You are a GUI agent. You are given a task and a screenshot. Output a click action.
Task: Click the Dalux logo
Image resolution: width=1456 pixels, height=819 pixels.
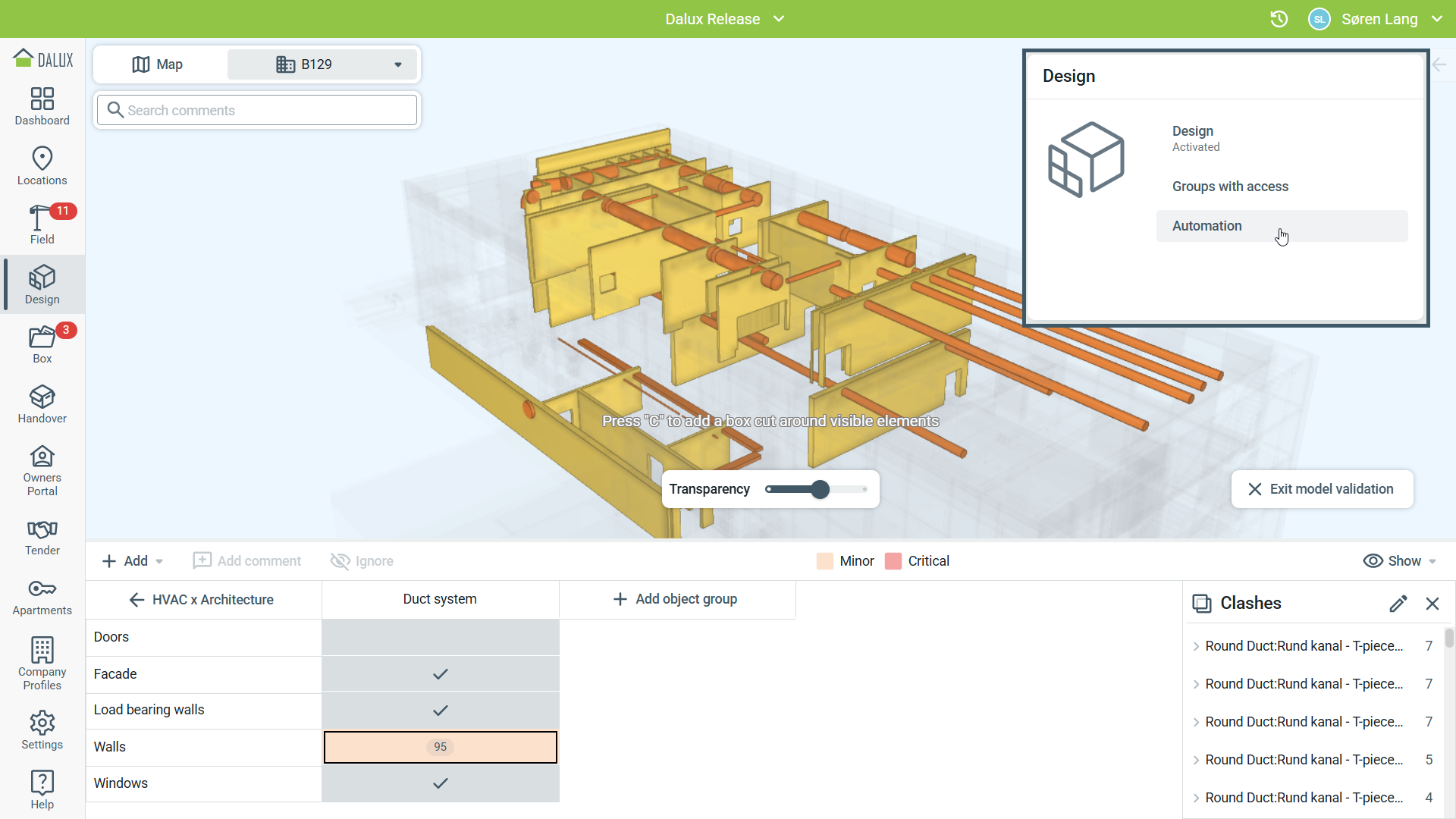point(43,58)
